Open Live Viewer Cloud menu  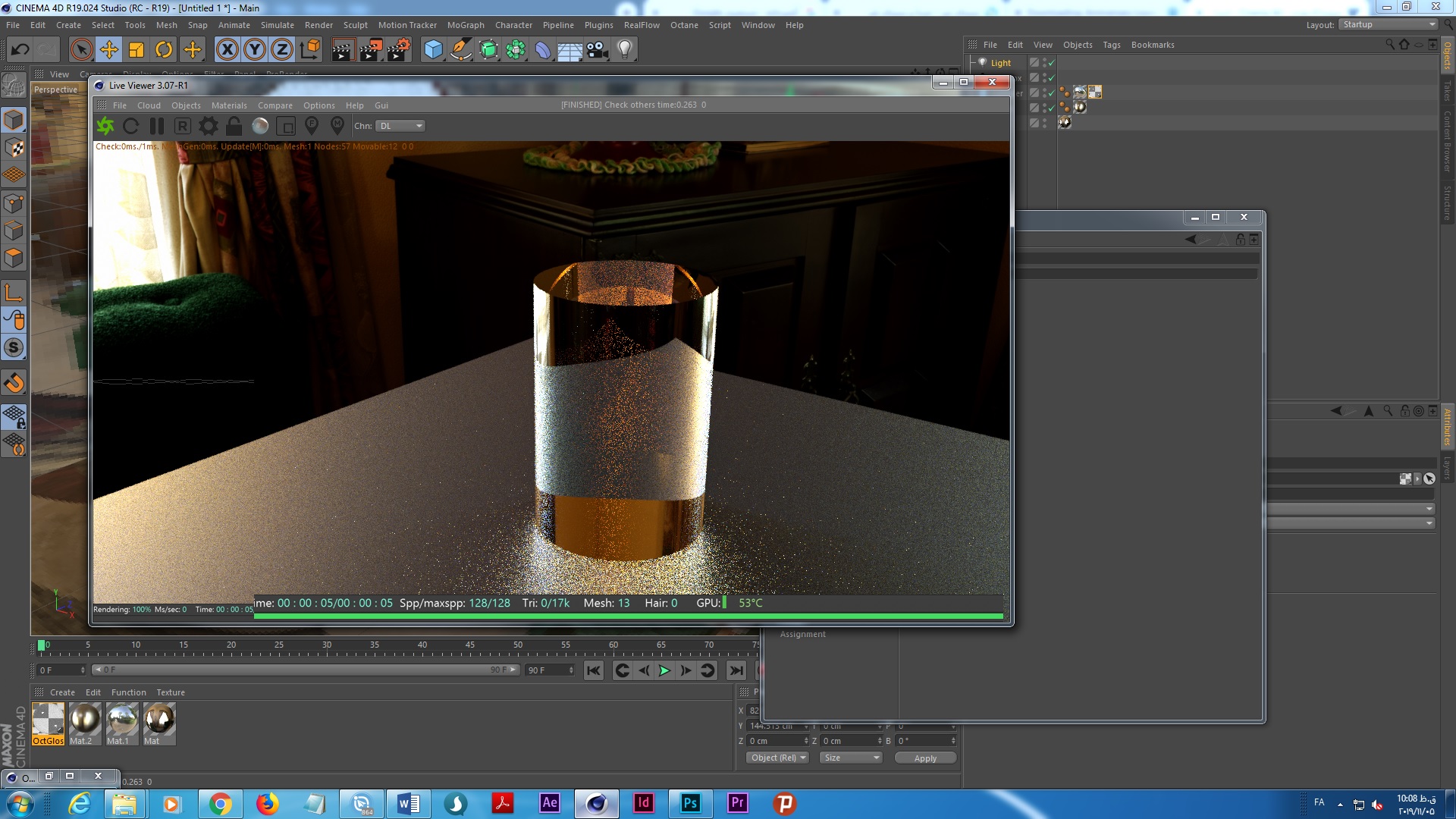149,105
